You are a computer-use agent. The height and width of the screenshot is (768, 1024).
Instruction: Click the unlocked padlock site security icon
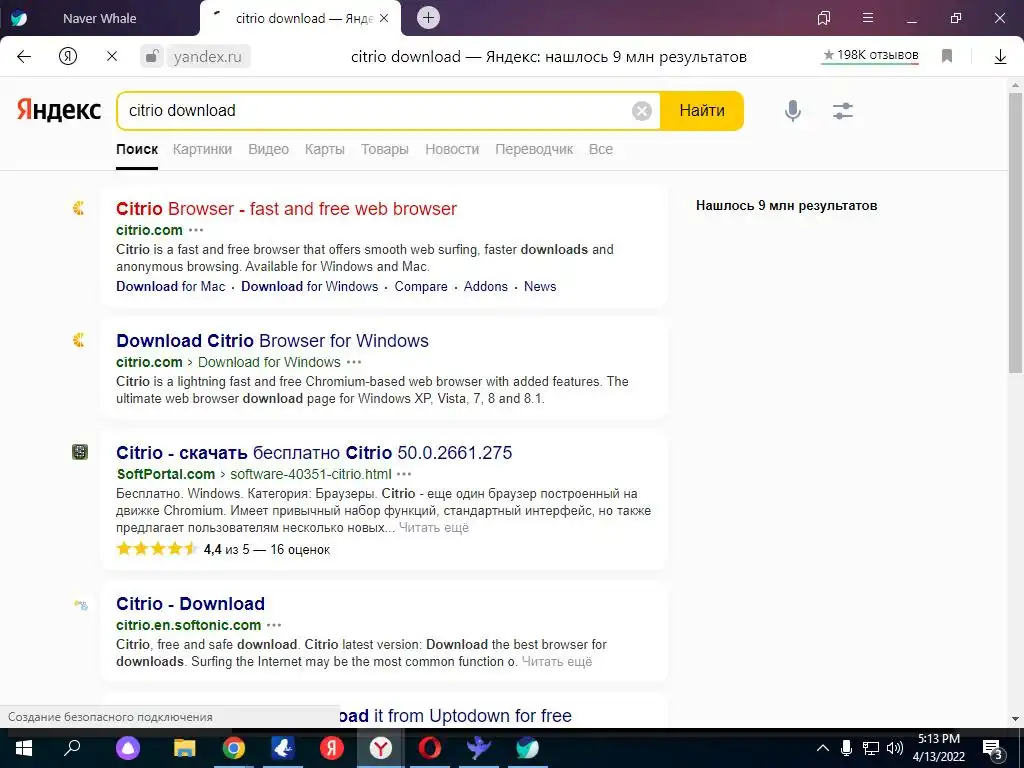(151, 56)
